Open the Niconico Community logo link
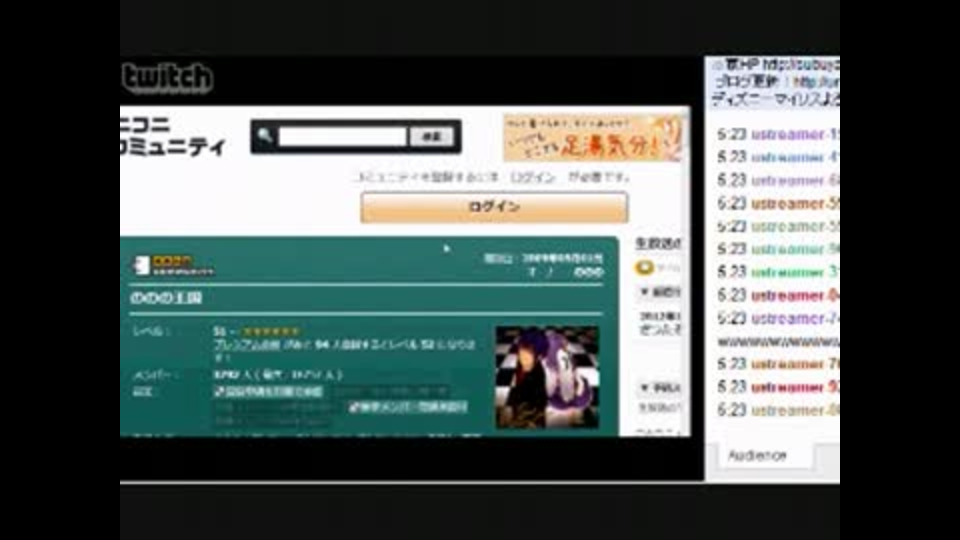Screen dimensions: 960x540 (172, 136)
